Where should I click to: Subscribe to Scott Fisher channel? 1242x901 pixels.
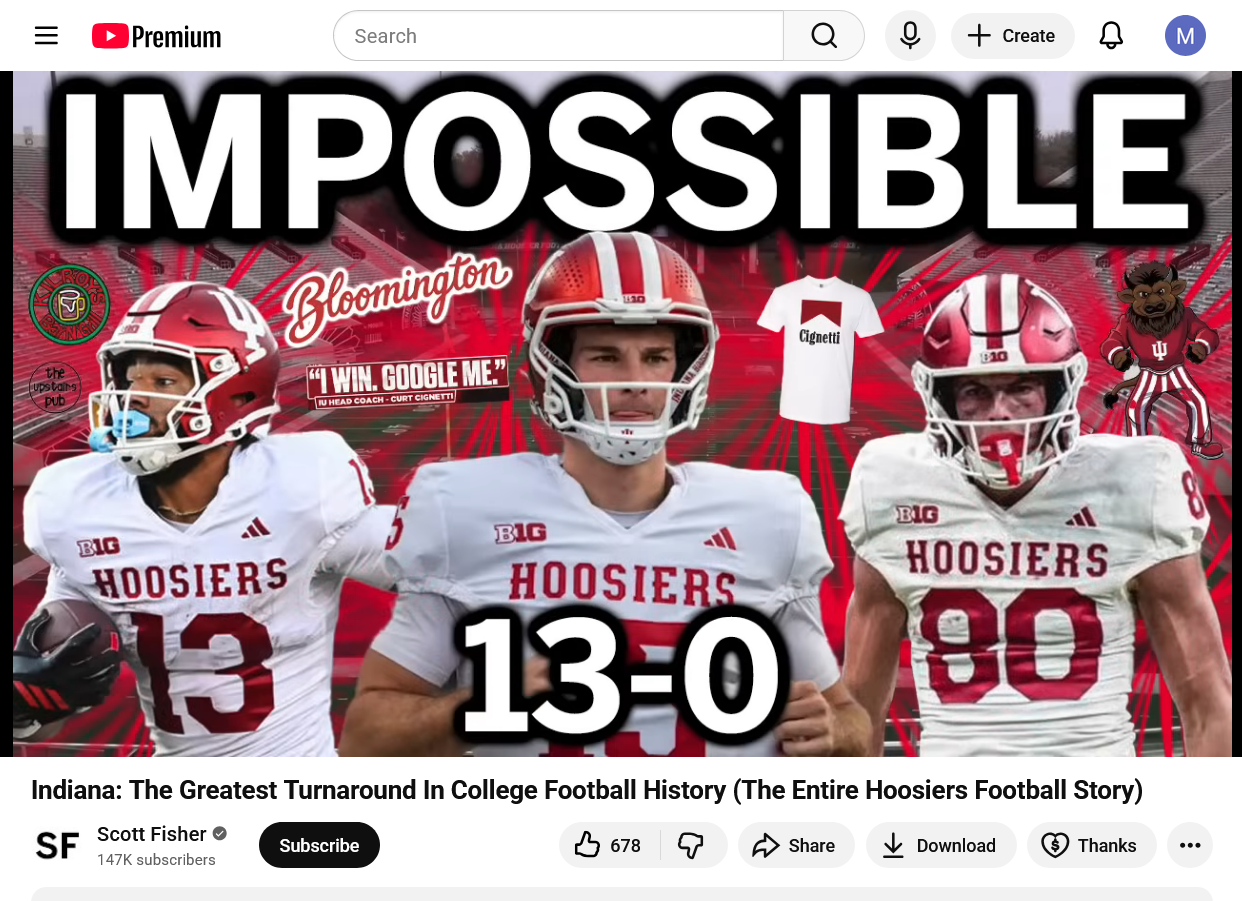tap(319, 845)
